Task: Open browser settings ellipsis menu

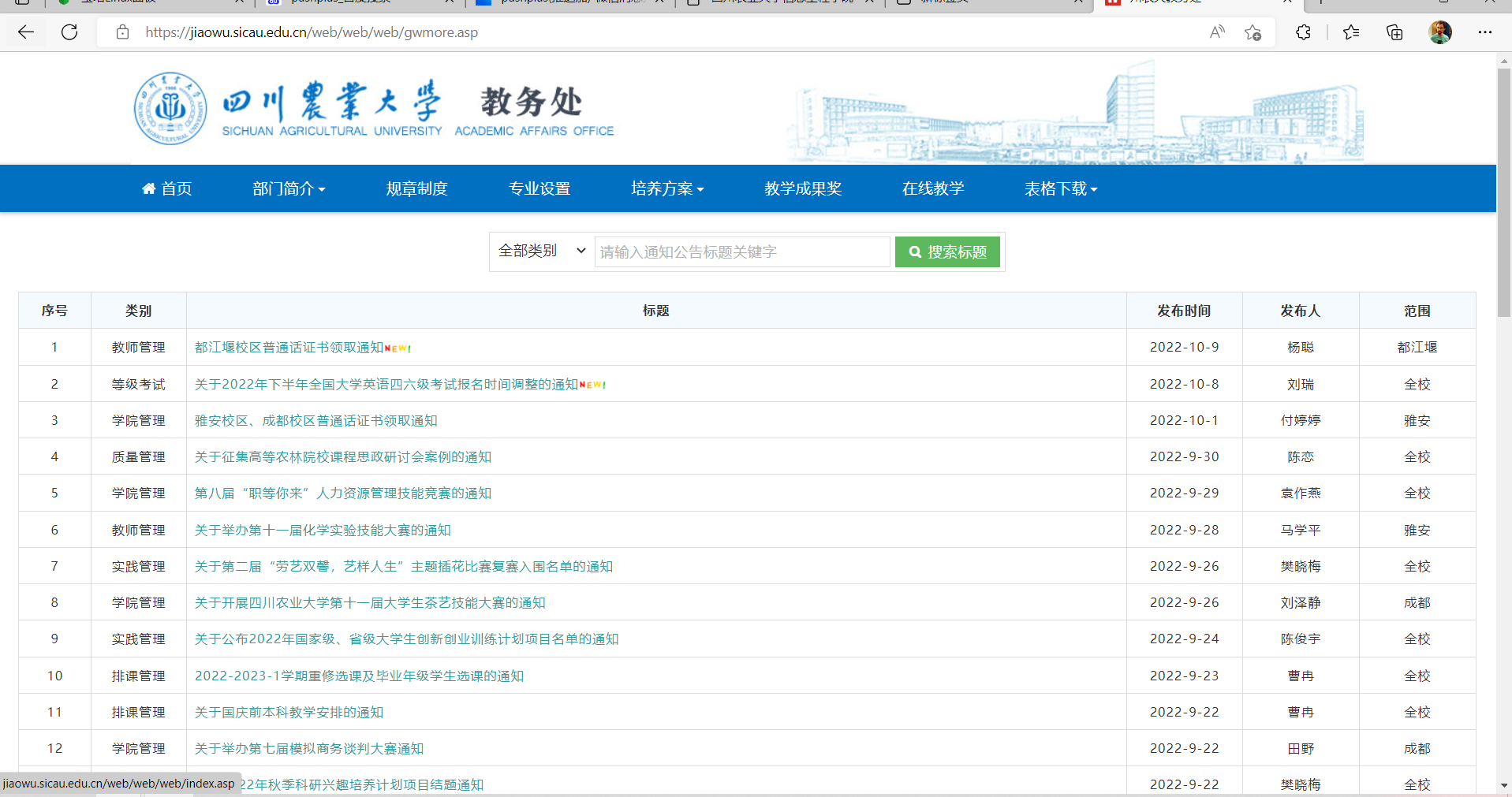Action: 1485,32
